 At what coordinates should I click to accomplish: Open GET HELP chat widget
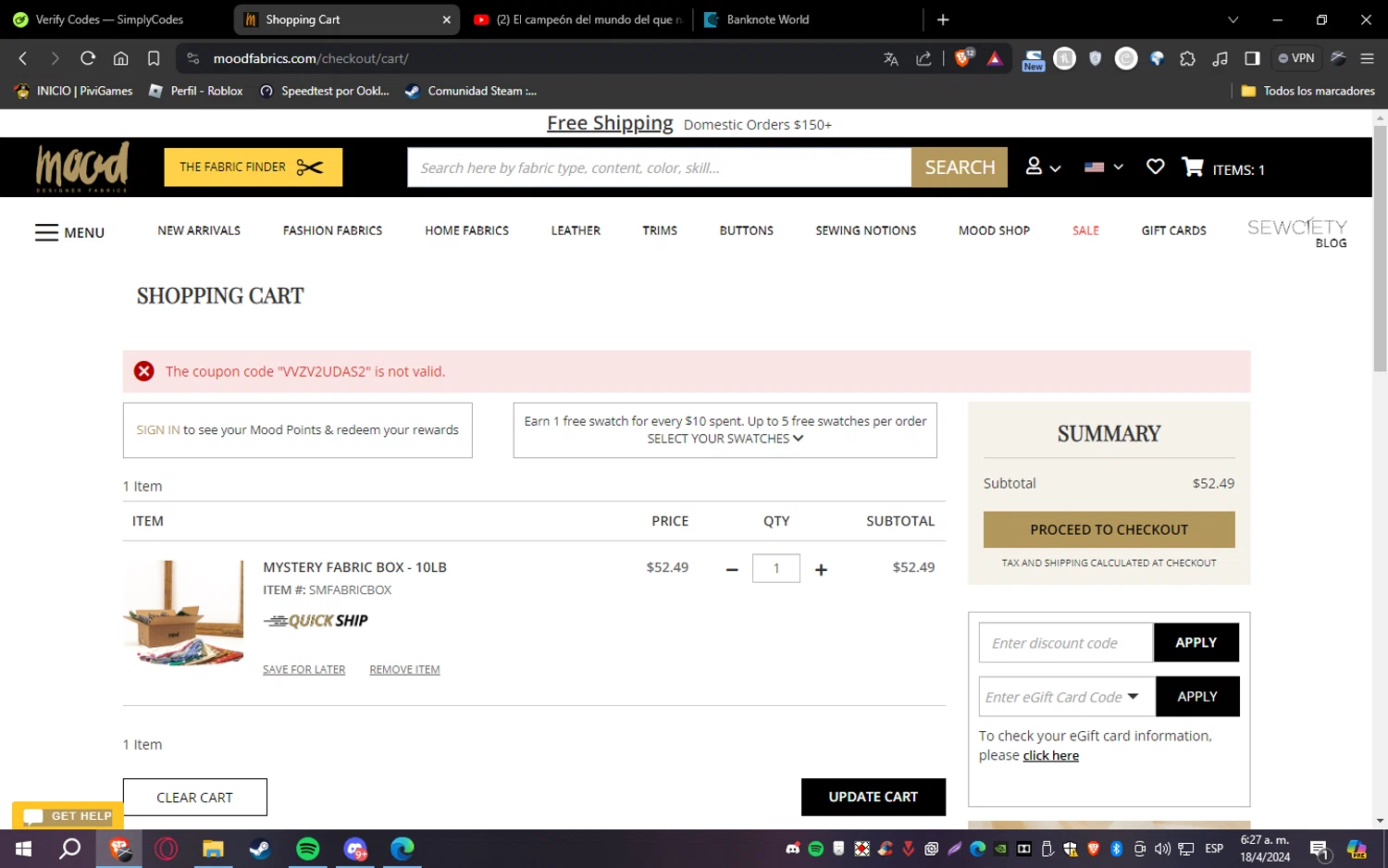click(x=68, y=815)
